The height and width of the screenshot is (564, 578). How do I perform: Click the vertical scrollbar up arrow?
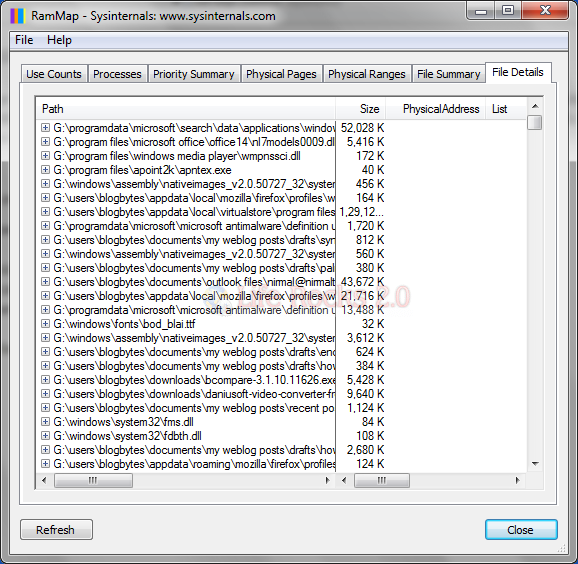pyautogui.click(x=535, y=107)
